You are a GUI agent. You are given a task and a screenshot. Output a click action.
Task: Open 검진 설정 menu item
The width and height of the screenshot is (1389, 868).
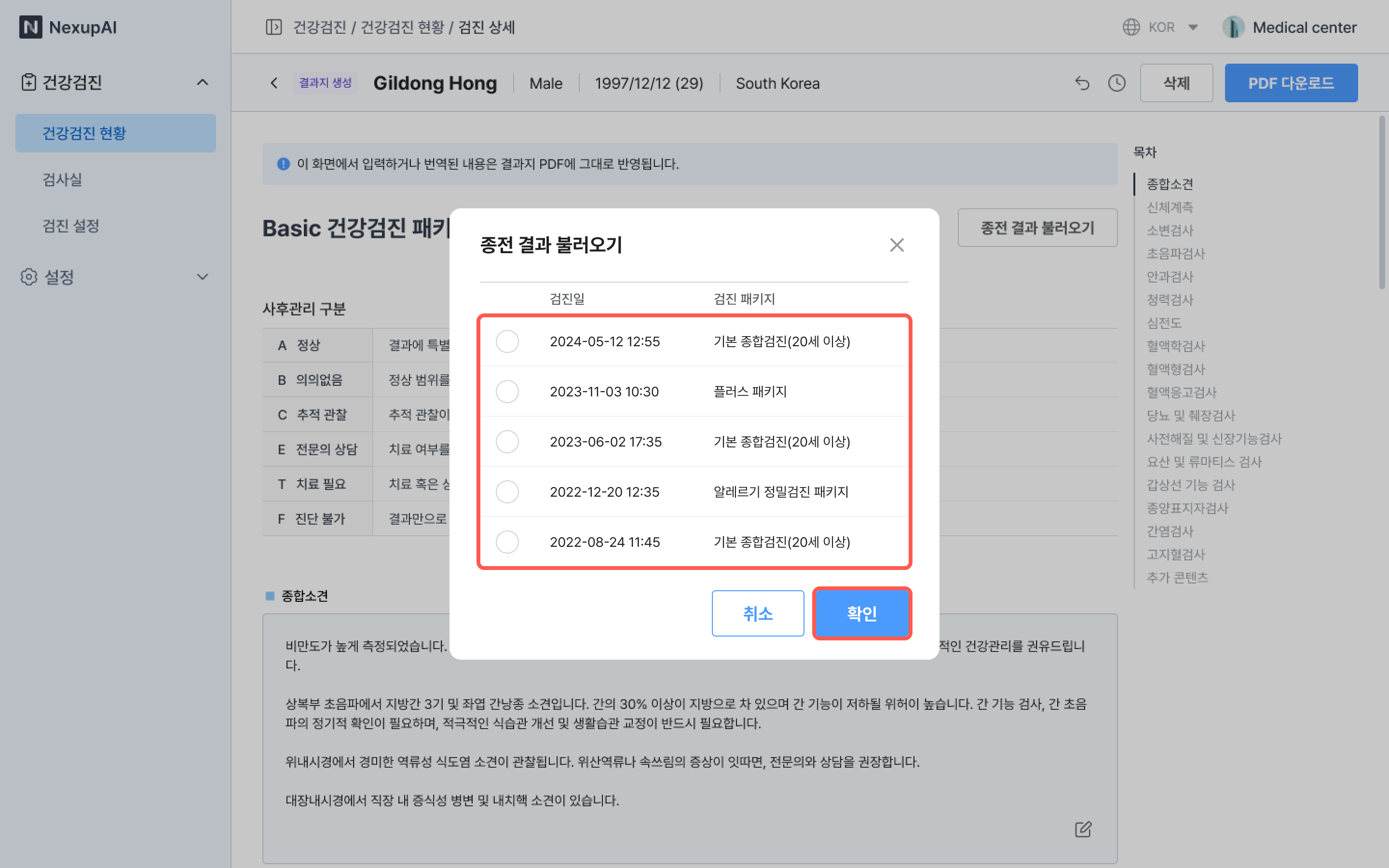71,226
